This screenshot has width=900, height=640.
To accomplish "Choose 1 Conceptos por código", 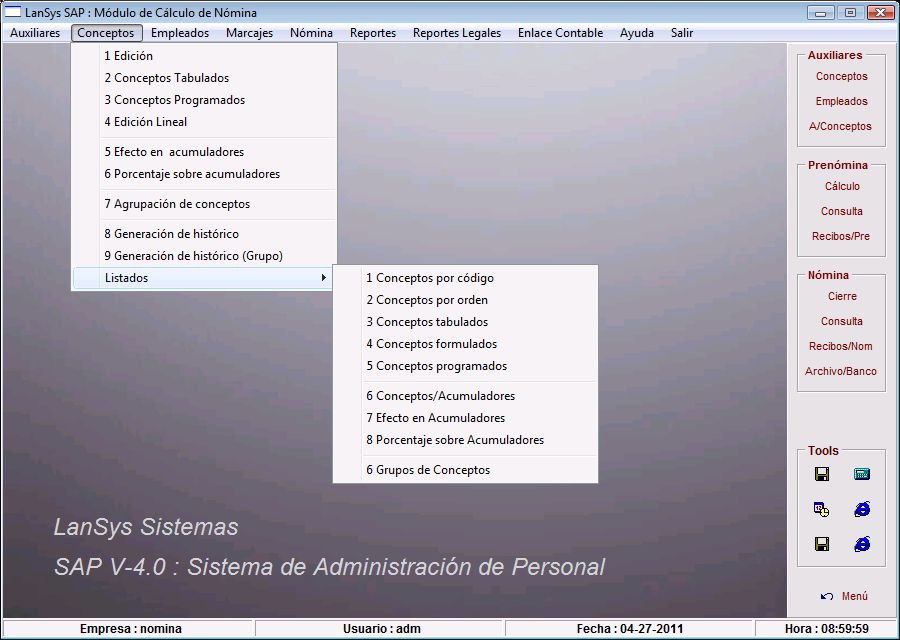I will point(465,278).
